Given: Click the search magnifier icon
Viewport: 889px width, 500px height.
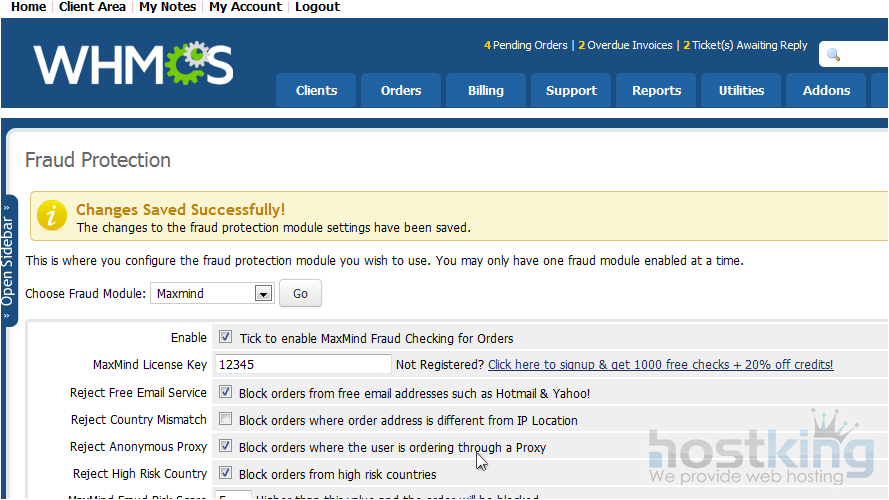Looking at the screenshot, I should [833, 54].
